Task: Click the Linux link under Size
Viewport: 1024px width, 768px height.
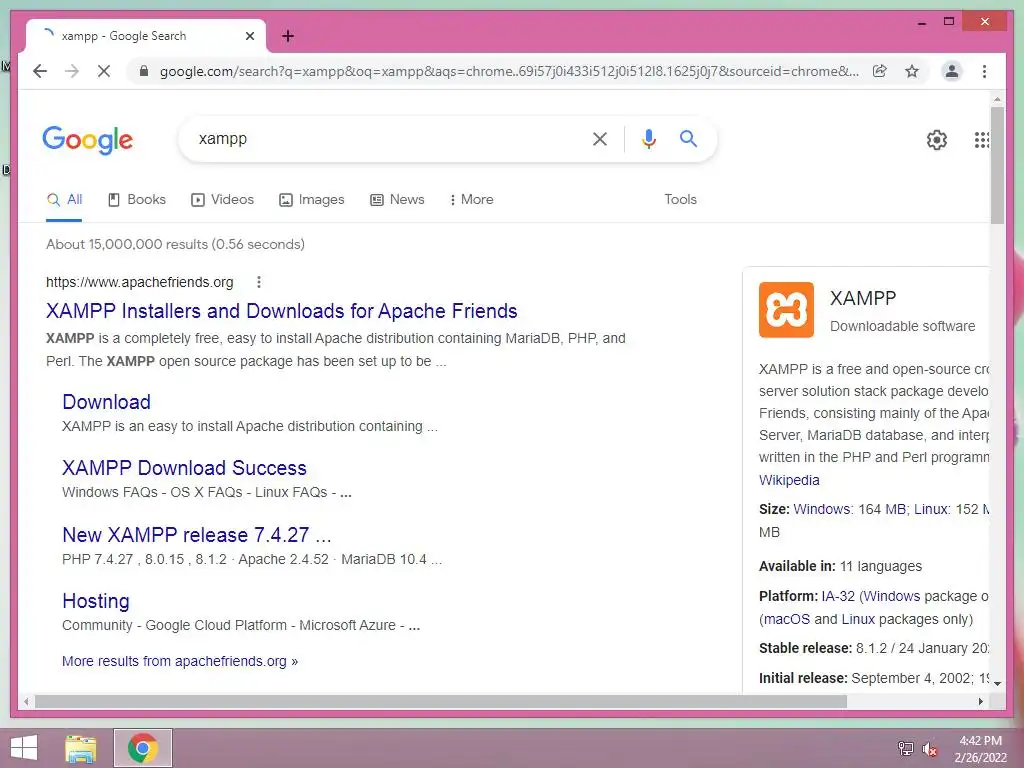Action: [931, 509]
